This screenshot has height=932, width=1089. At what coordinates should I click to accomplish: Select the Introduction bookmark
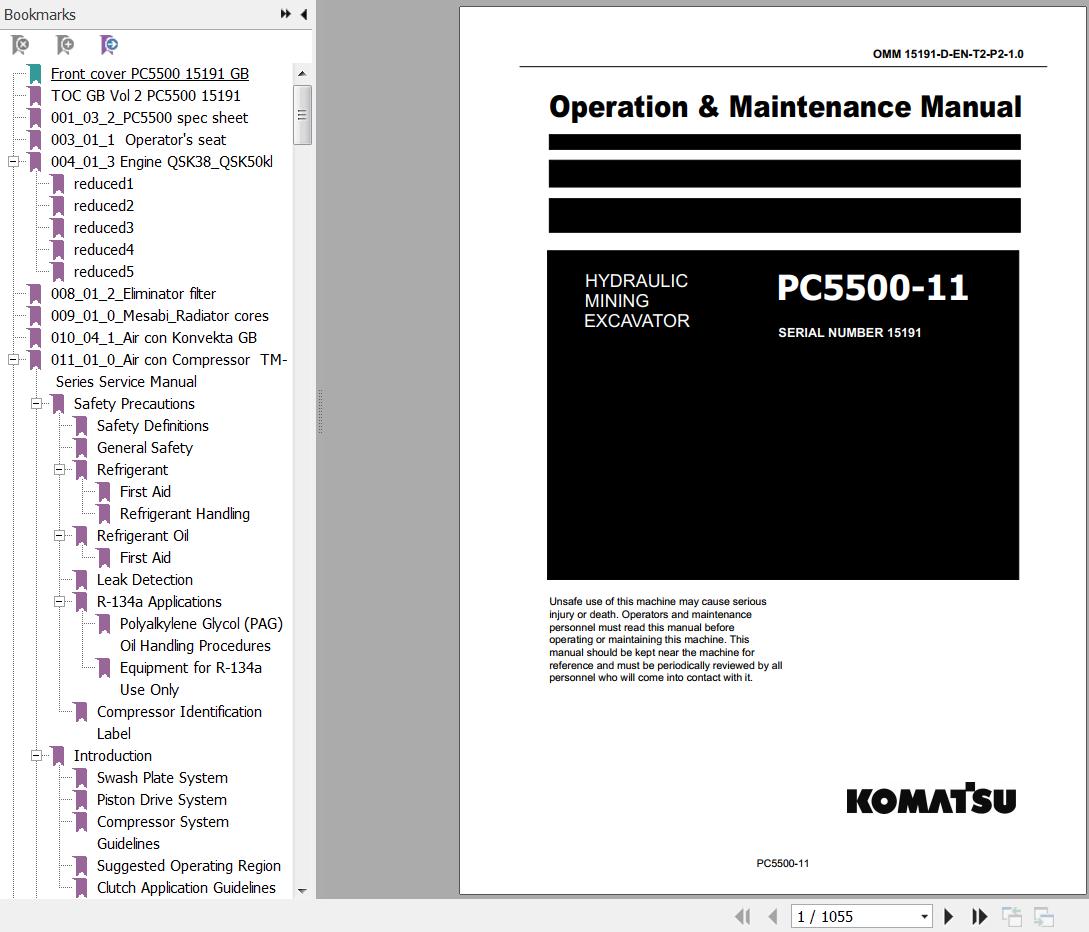[113, 756]
